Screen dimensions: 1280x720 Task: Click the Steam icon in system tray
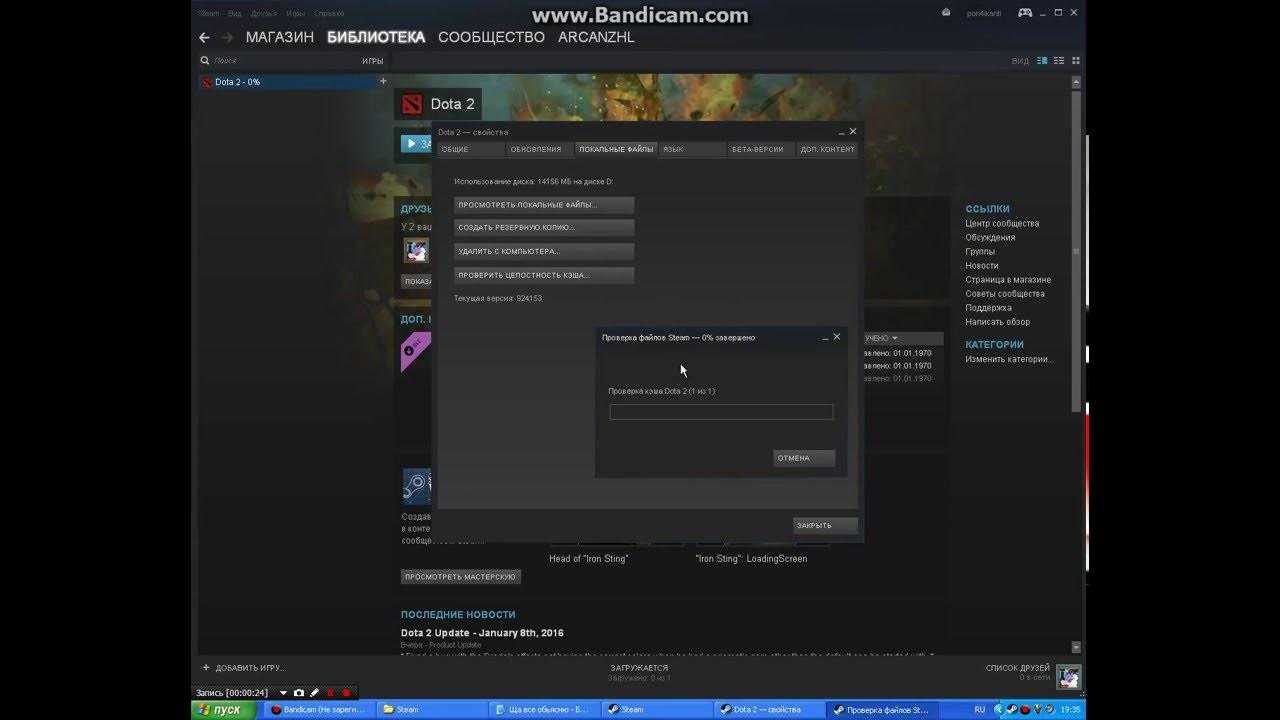[1011, 709]
